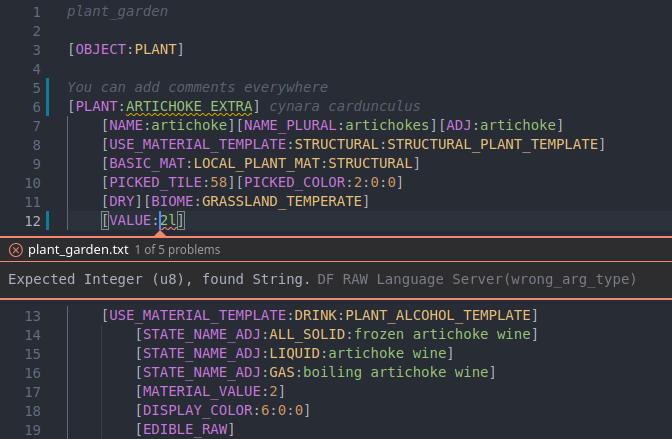Click the red error icon beside plant_garden.txt
672x439 pixels.
point(16,250)
